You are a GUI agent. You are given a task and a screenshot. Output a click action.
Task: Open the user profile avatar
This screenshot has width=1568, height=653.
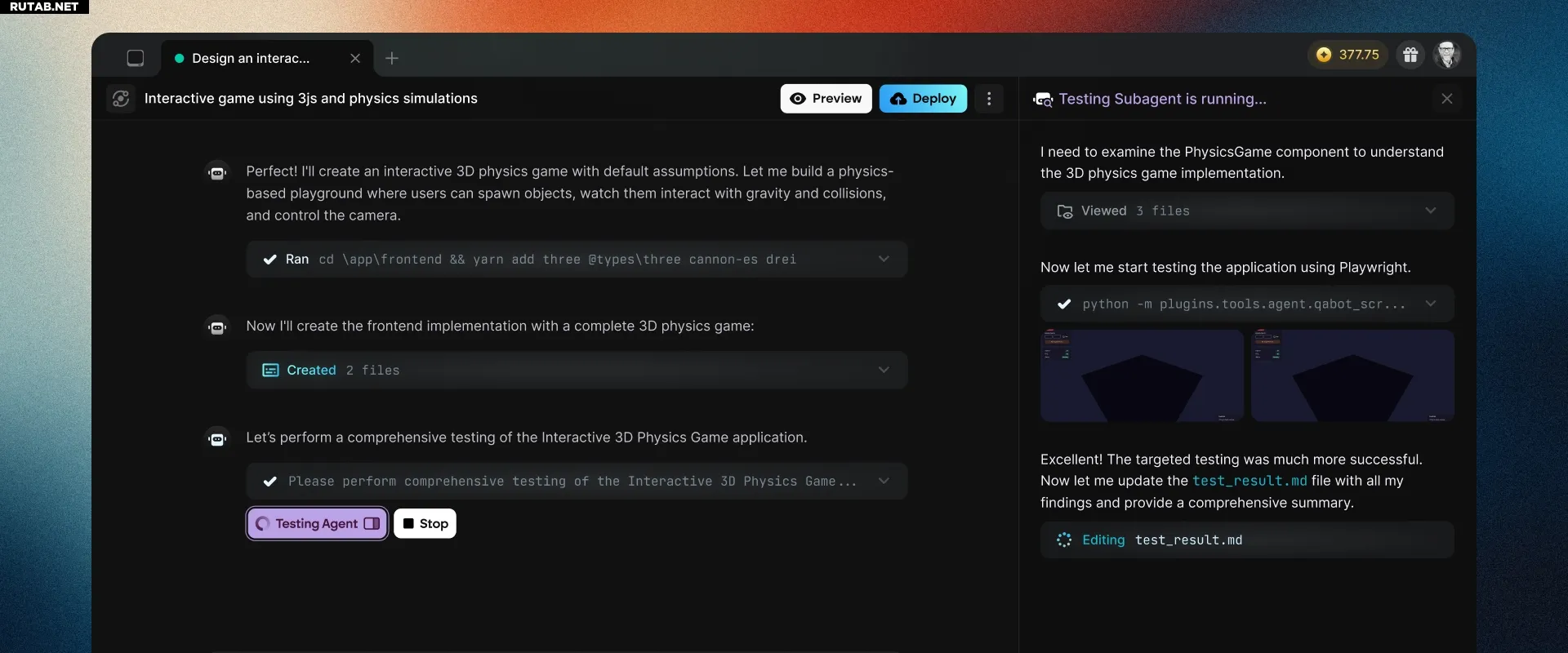pyautogui.click(x=1447, y=55)
